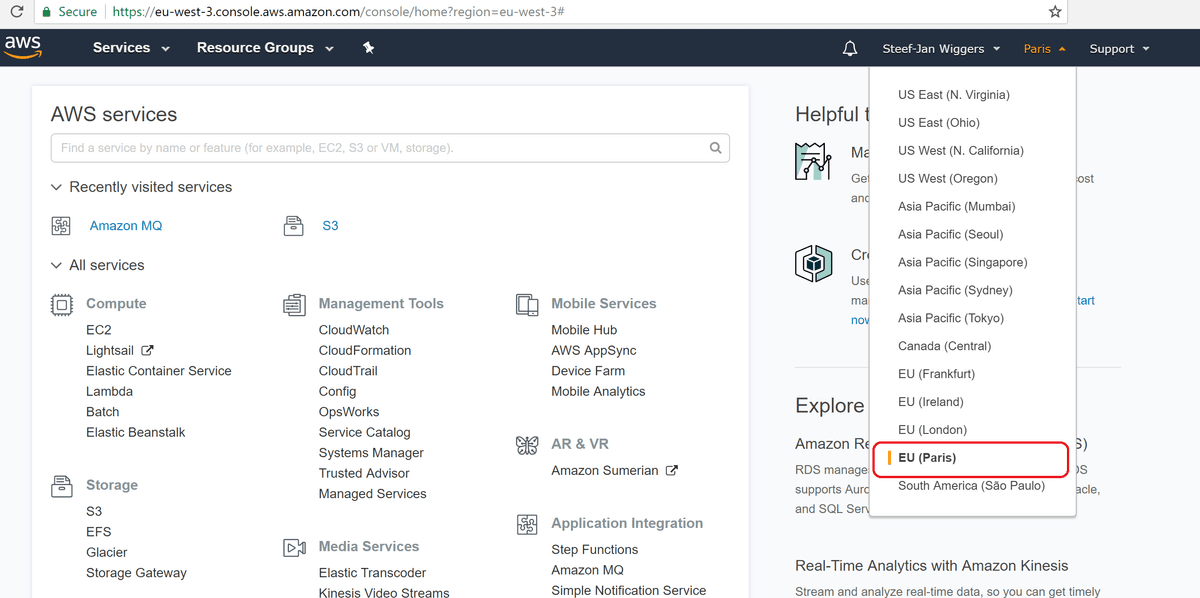Open Storage Gateway service
The width and height of the screenshot is (1200, 598).
click(136, 574)
